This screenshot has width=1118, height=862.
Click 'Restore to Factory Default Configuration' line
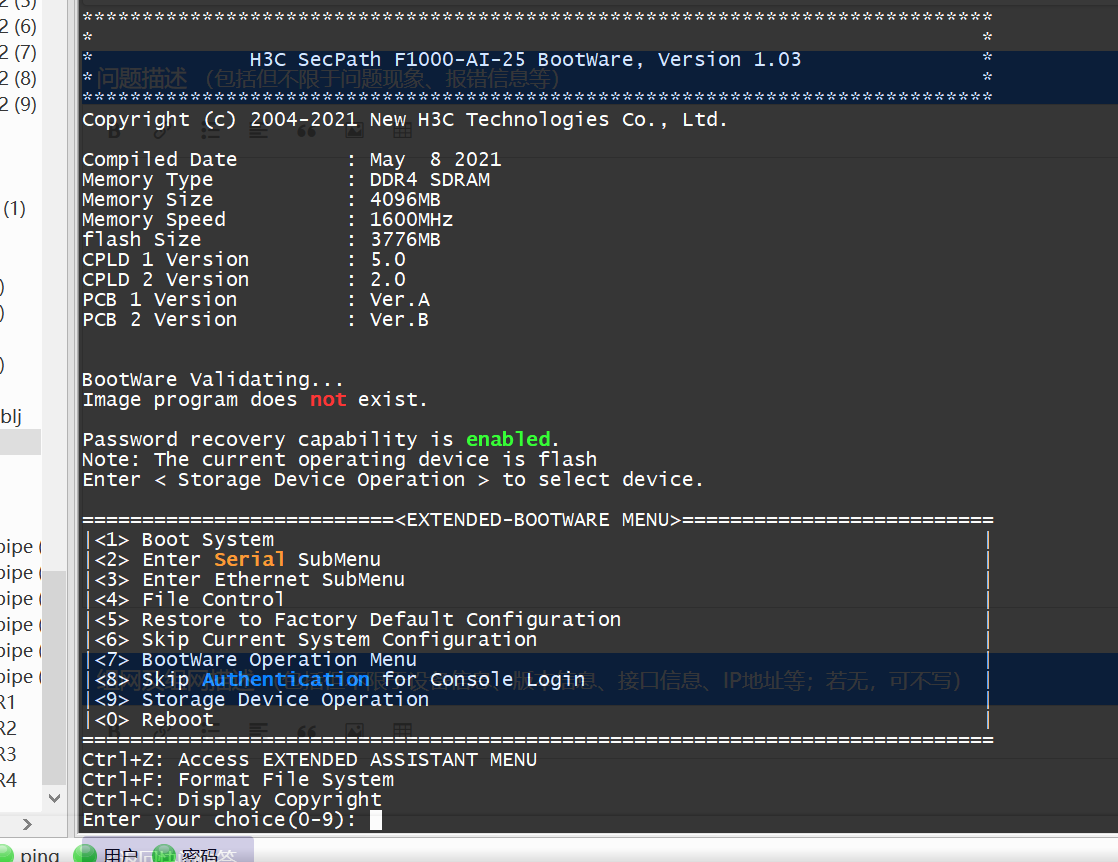(357, 620)
